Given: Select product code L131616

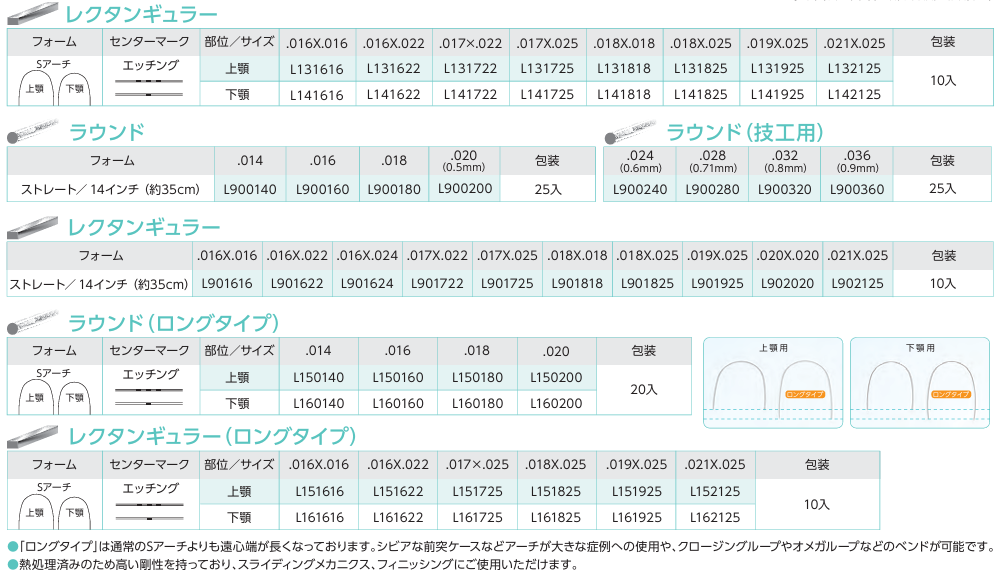Looking at the screenshot, I should 316,69.
